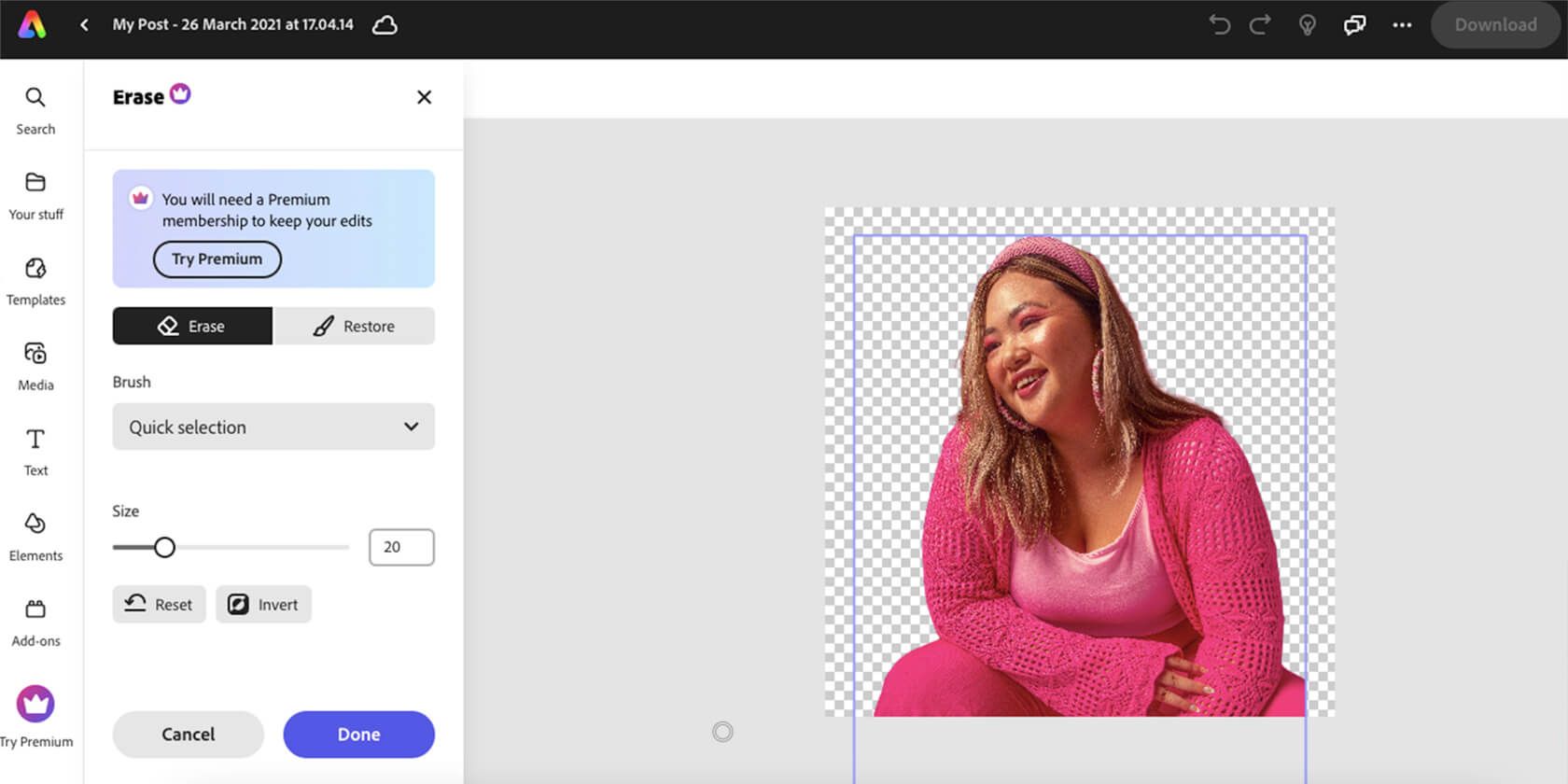Open the Search panel in sidebar
The image size is (1568, 784).
pyautogui.click(x=35, y=110)
